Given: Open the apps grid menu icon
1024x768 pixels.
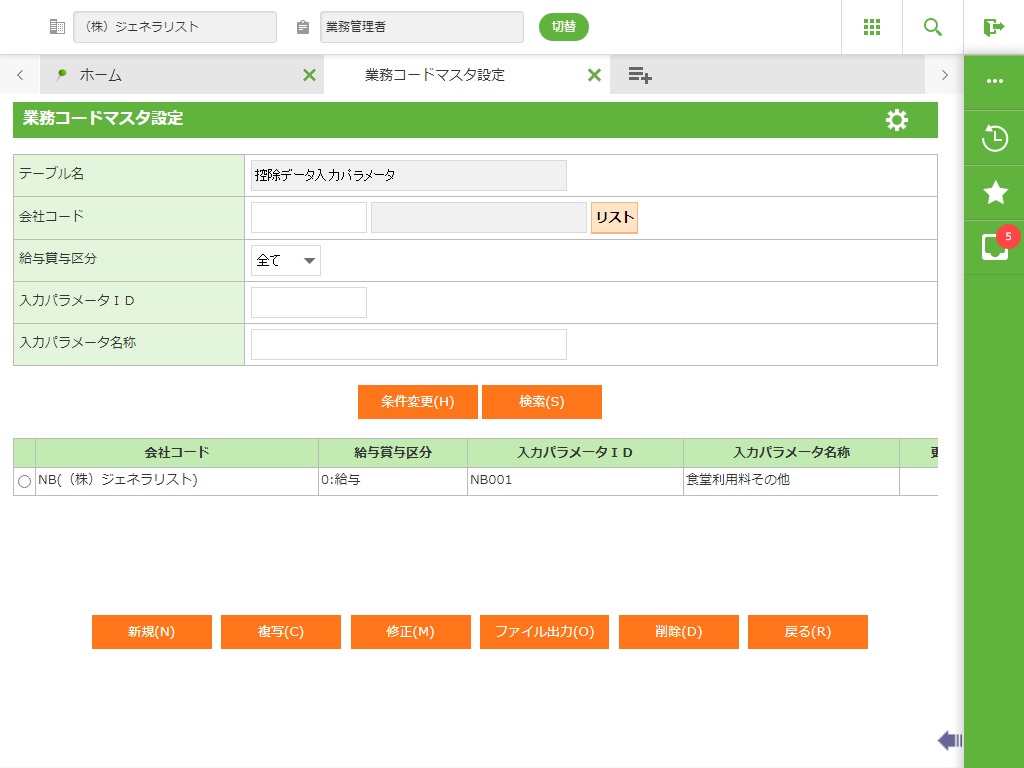Looking at the screenshot, I should point(871,27).
